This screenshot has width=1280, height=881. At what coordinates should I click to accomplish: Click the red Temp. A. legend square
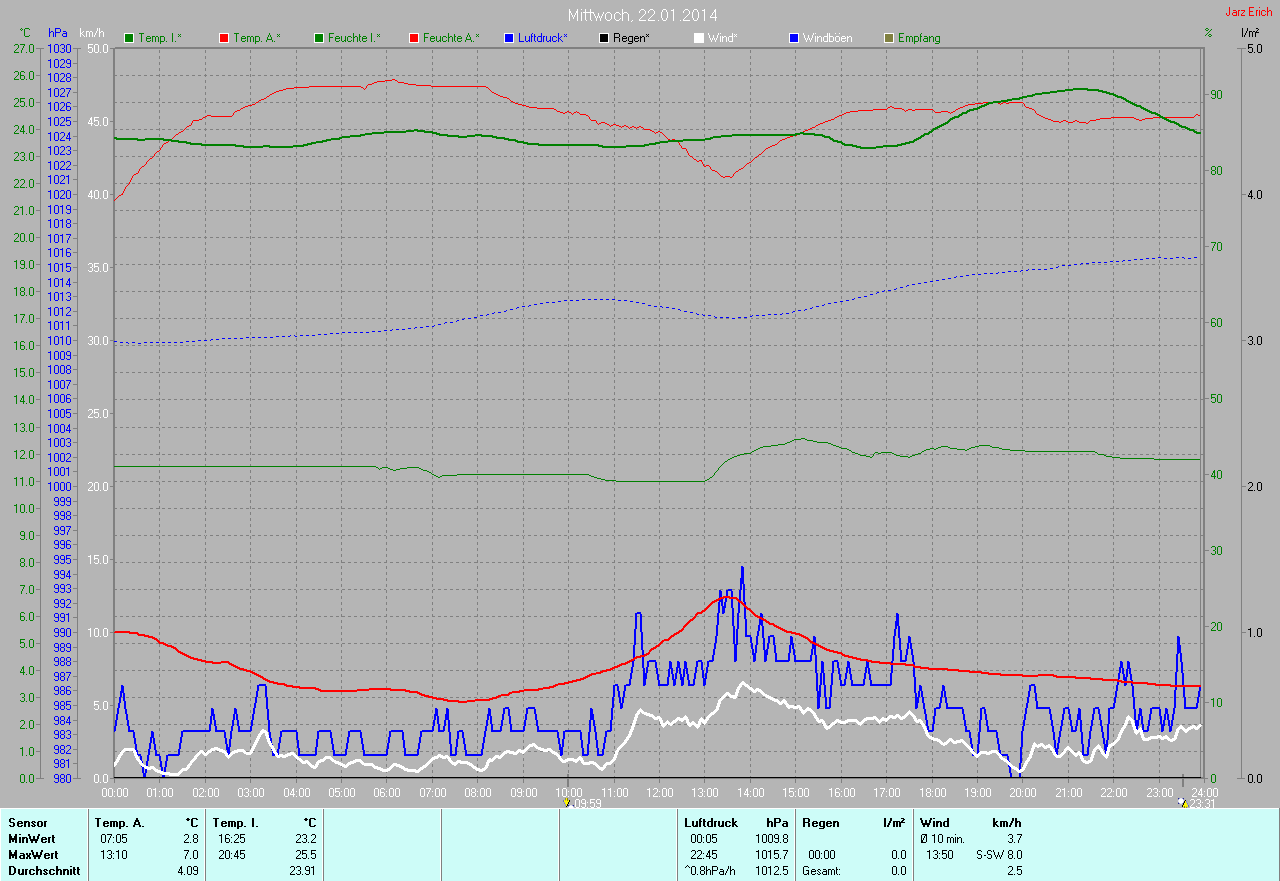(x=224, y=38)
